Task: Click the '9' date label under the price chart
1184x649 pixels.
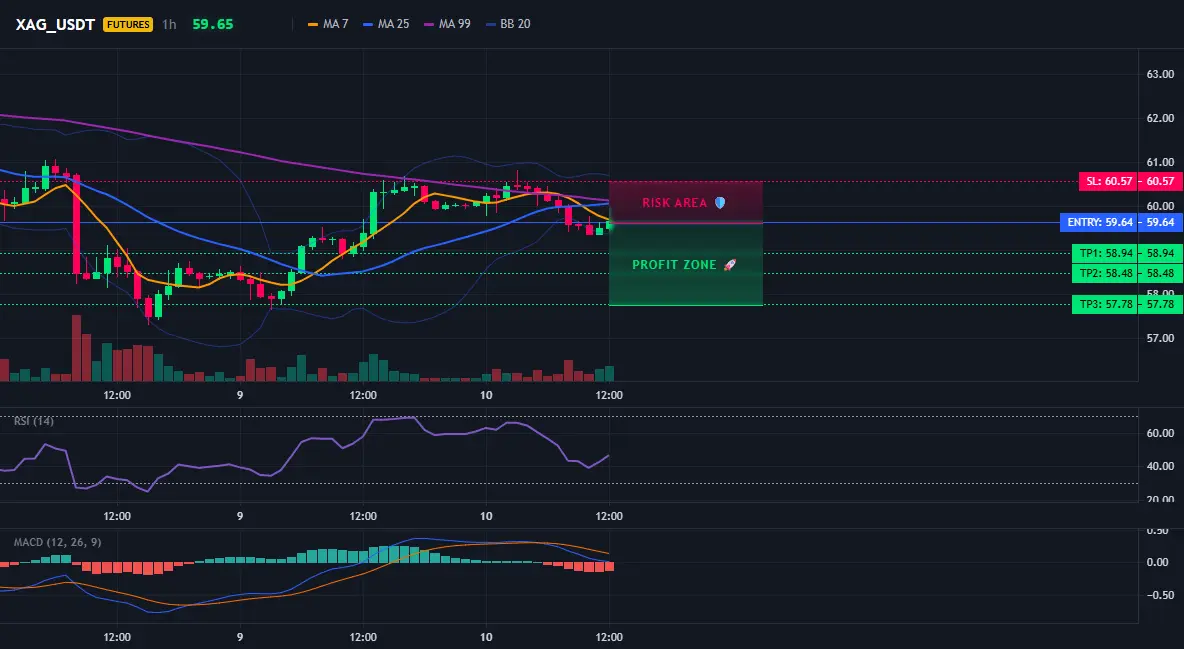Action: [x=240, y=395]
